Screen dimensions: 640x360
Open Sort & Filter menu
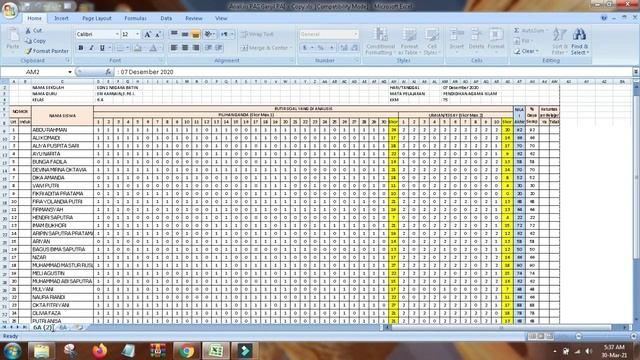tap(559, 41)
